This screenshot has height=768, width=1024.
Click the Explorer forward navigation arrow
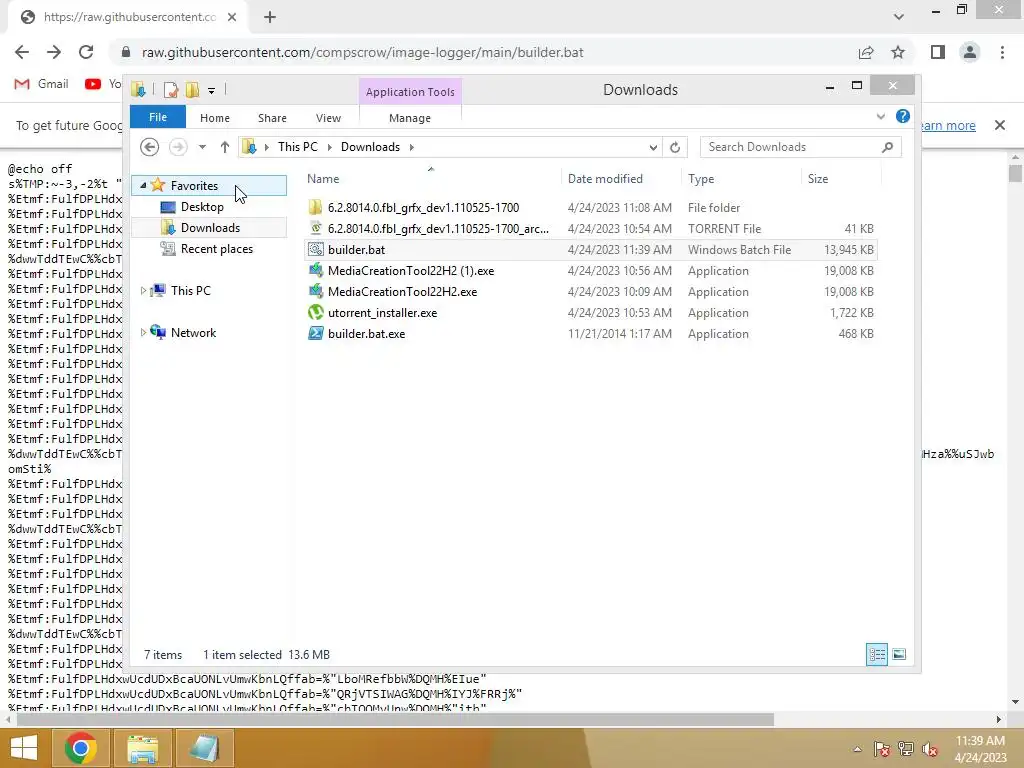coord(178,147)
